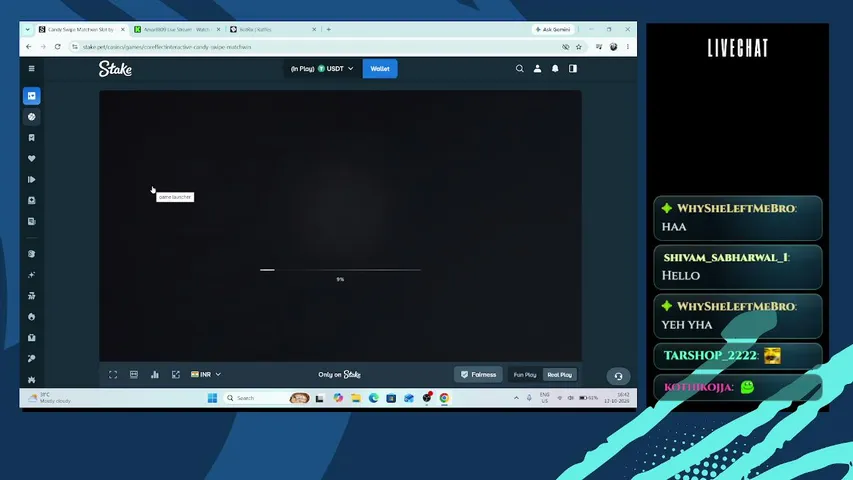Reload the current page

click(x=58, y=47)
